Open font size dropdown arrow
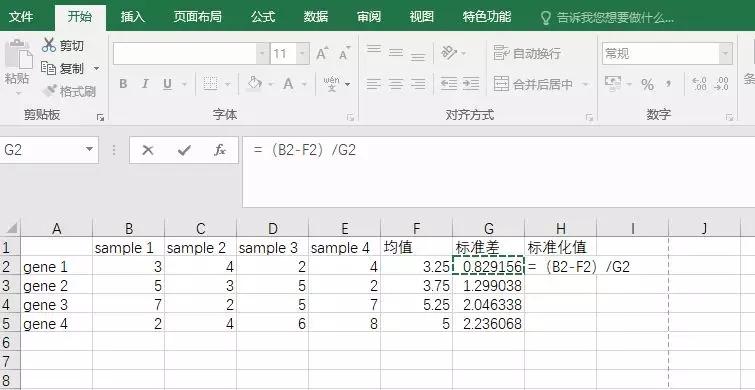The image size is (755, 390). pyautogui.click(x=302, y=53)
